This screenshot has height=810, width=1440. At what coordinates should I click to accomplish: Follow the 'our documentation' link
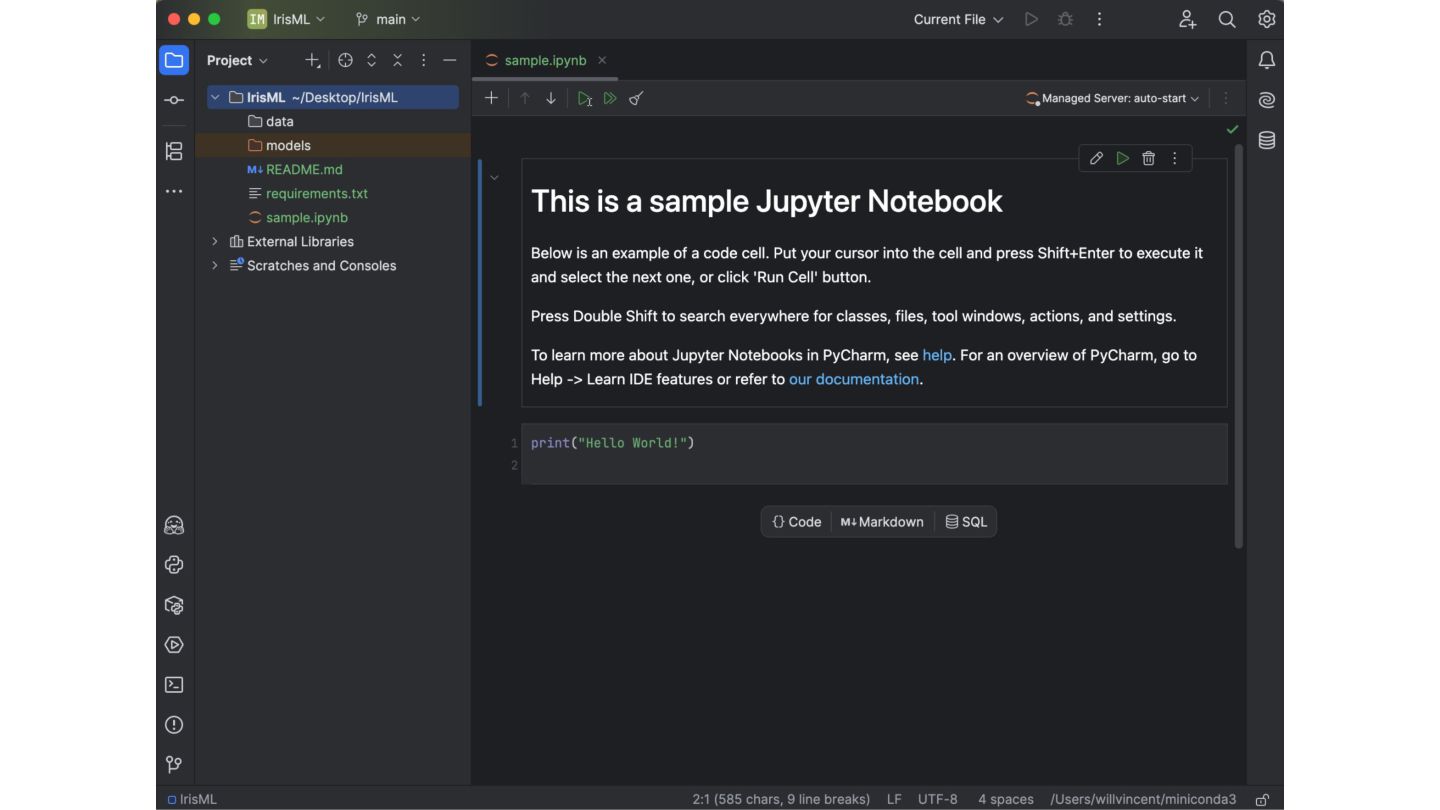(x=853, y=379)
